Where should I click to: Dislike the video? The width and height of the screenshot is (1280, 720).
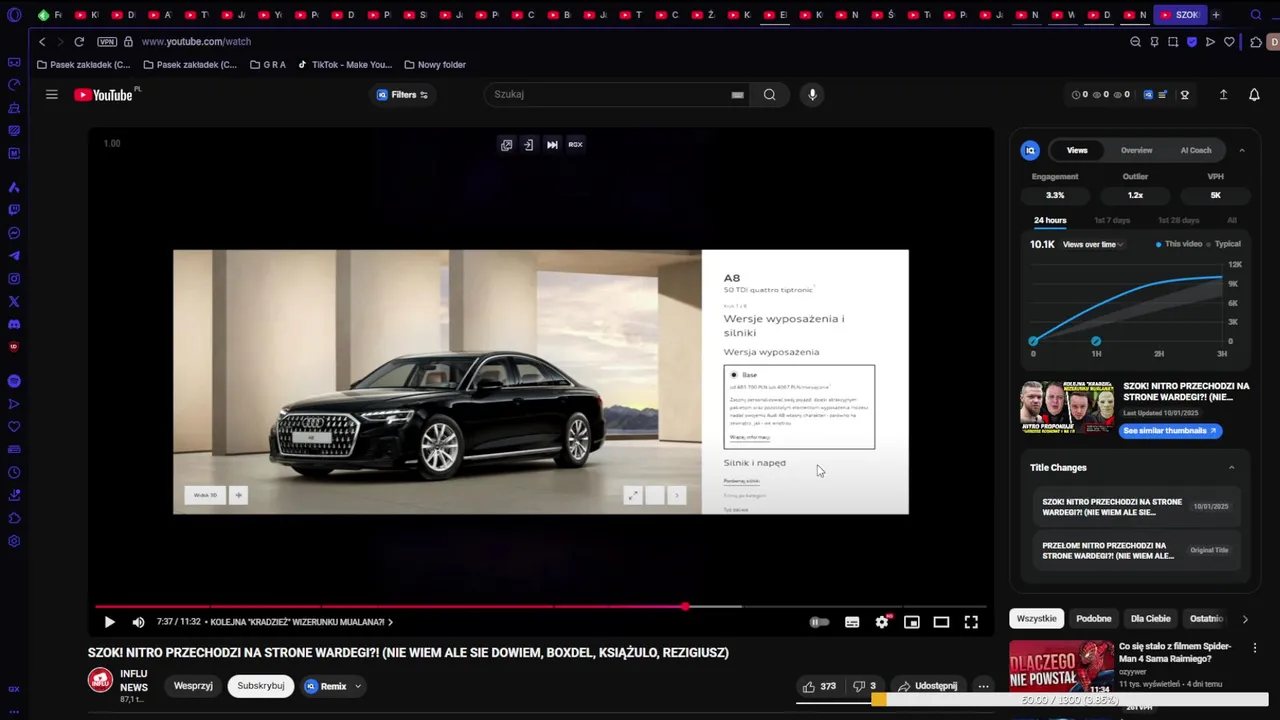(864, 686)
